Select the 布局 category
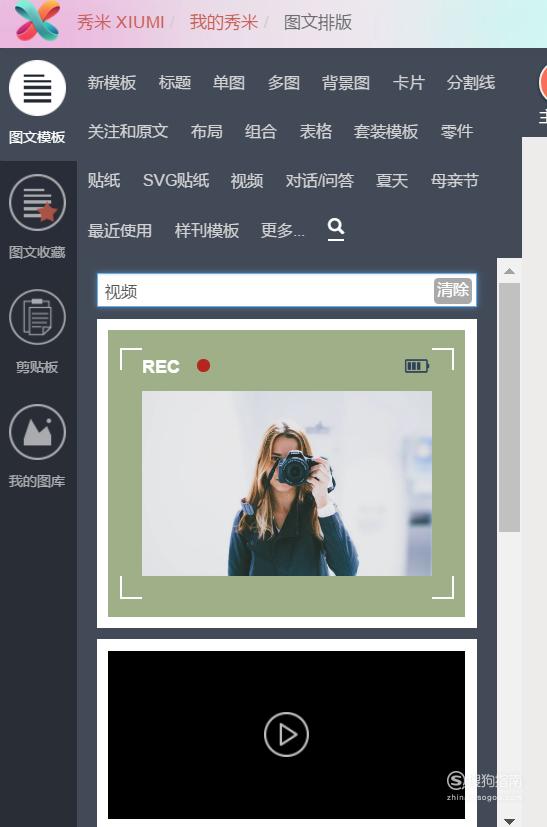547x827 pixels. [x=207, y=131]
